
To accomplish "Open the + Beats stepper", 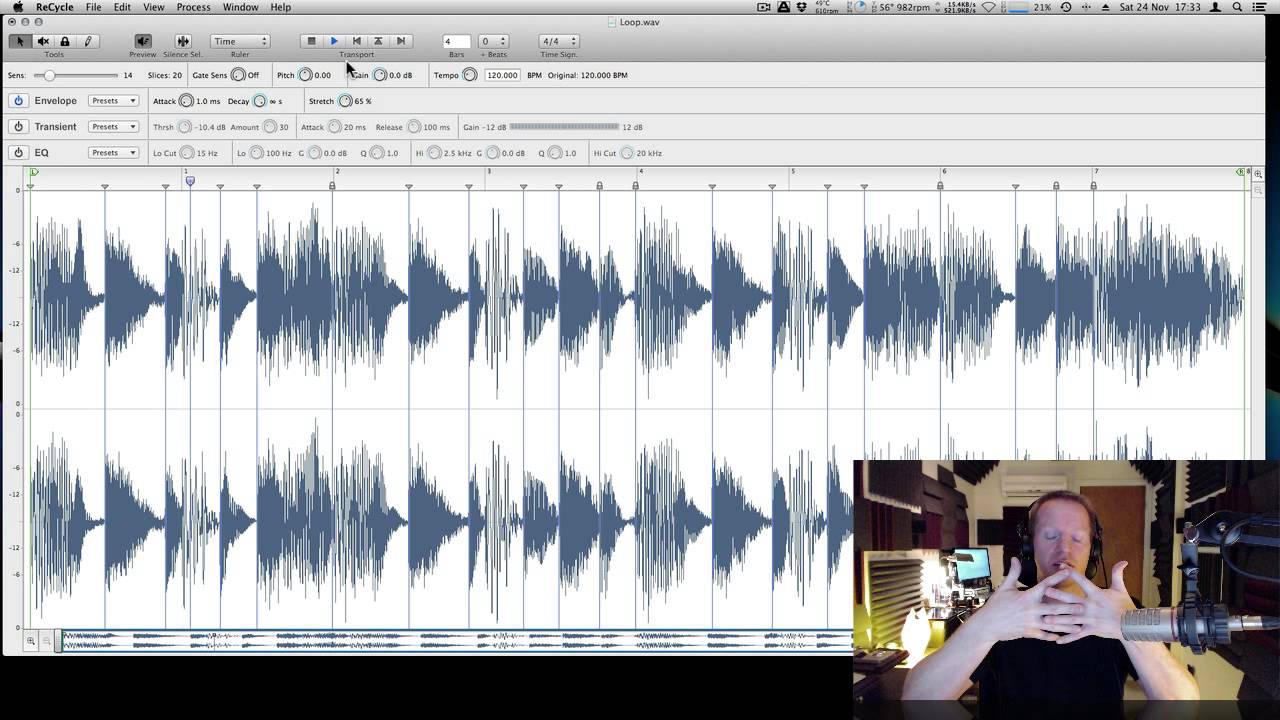I will coord(492,41).
